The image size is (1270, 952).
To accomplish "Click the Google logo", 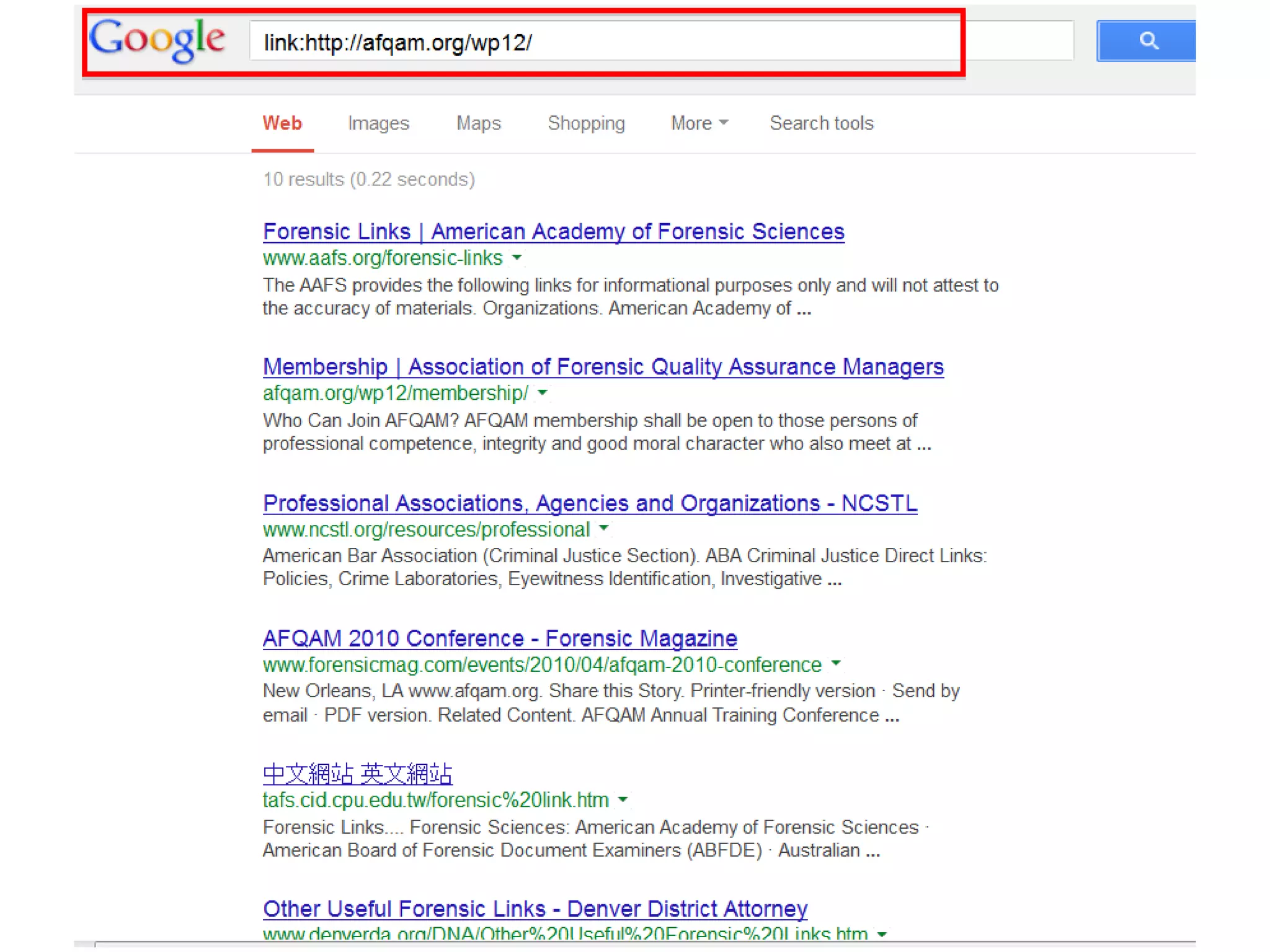I will 157,41.
